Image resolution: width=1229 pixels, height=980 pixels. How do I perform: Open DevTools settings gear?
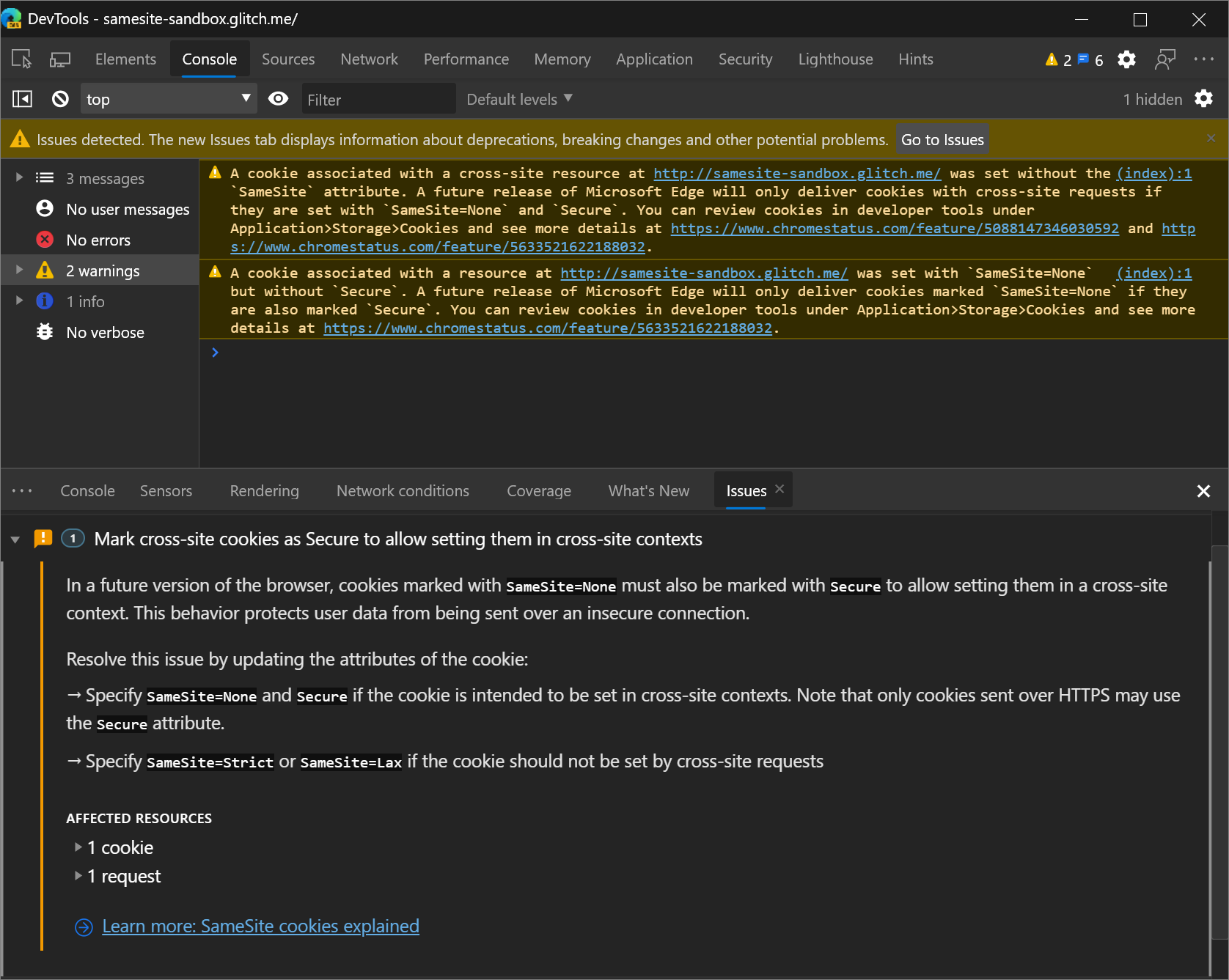[x=1127, y=59]
